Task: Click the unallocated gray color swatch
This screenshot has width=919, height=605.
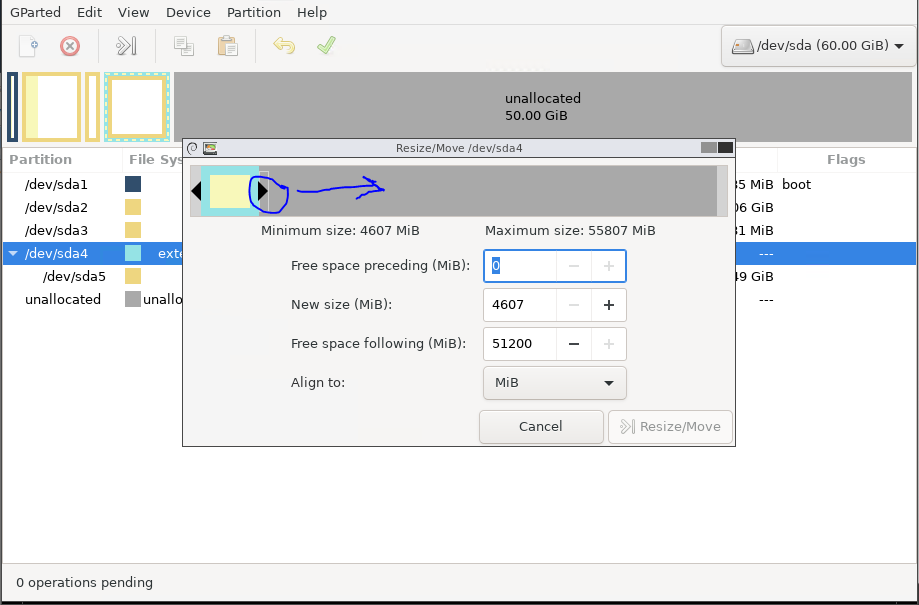Action: [x=133, y=300]
